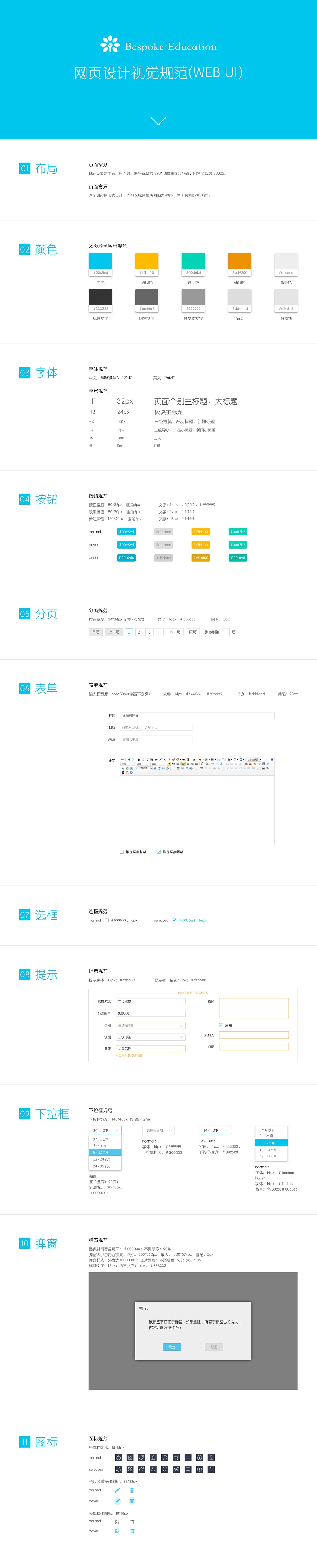Viewport: 317px width, 1568px height.
Task: Go to pagination page 2
Action: pyautogui.click(x=139, y=632)
